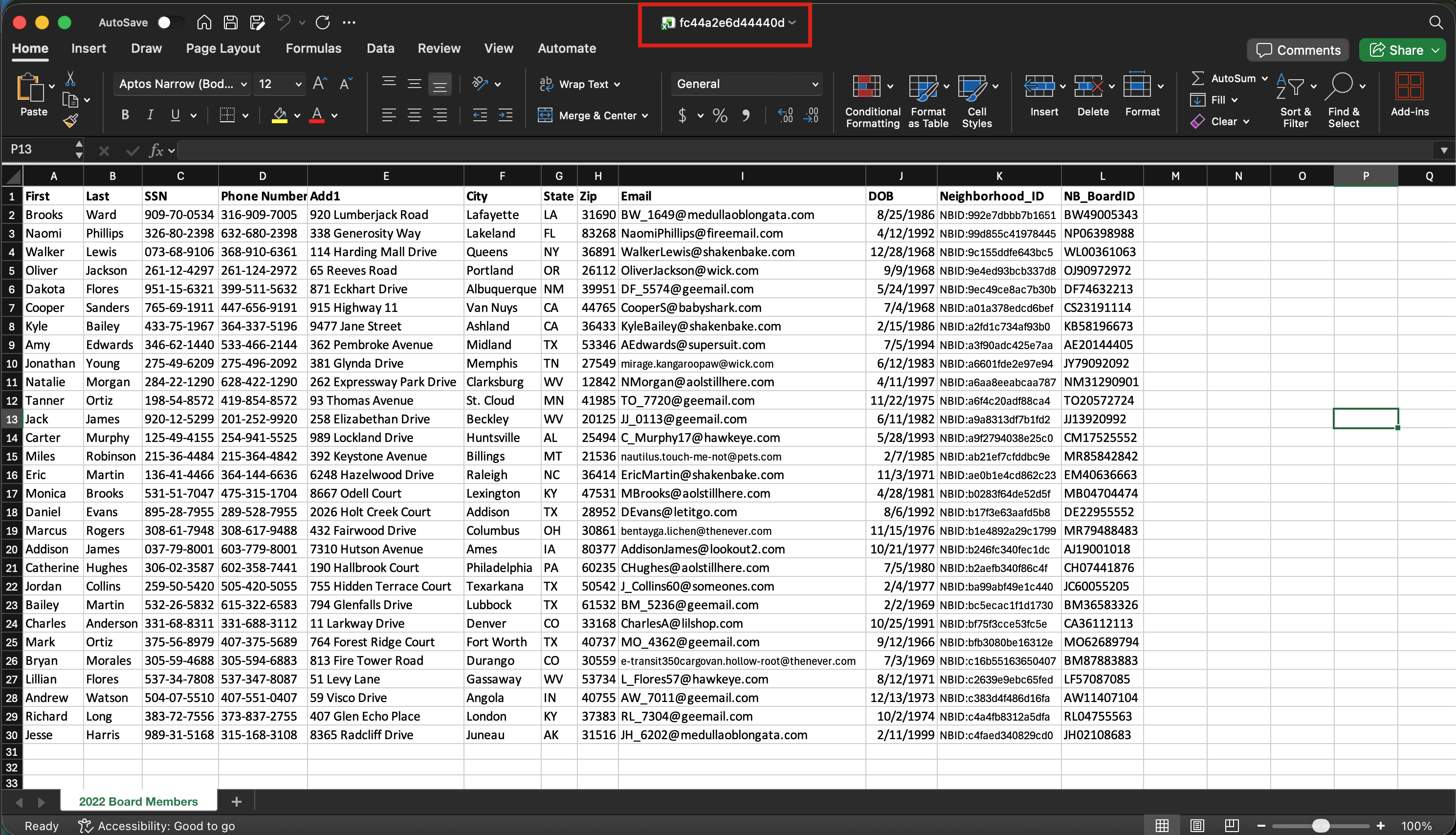
Task: Open the Merge & Center dropdown arrow
Action: tap(645, 115)
